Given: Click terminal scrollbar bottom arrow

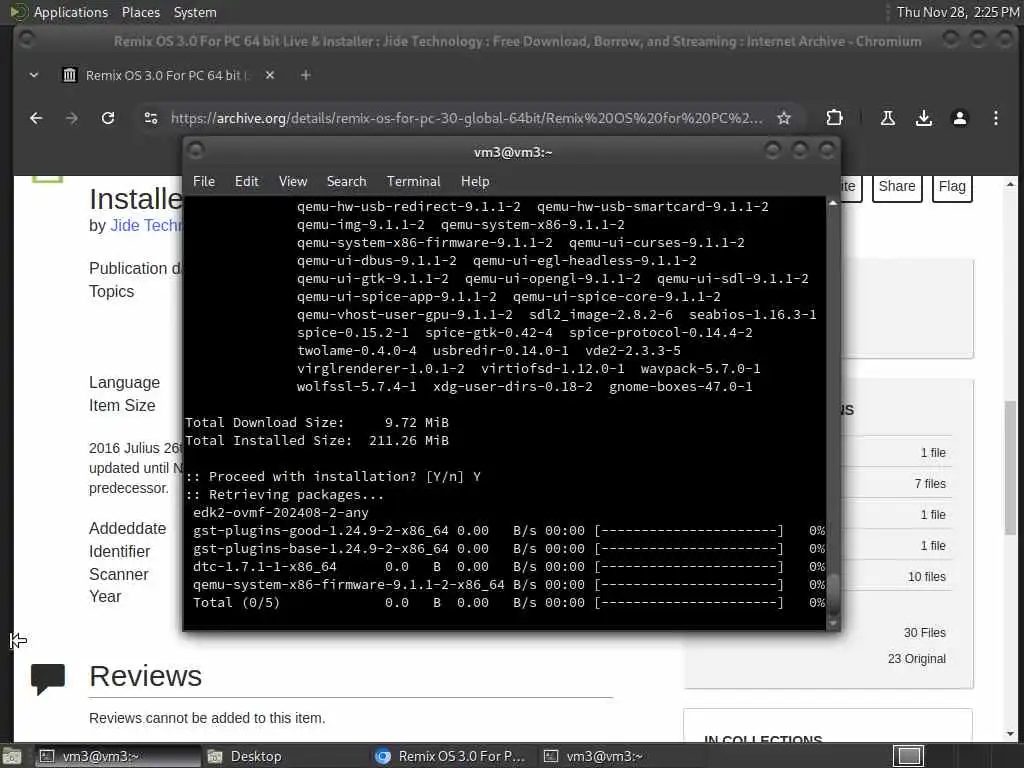Looking at the screenshot, I should pyautogui.click(x=833, y=624).
